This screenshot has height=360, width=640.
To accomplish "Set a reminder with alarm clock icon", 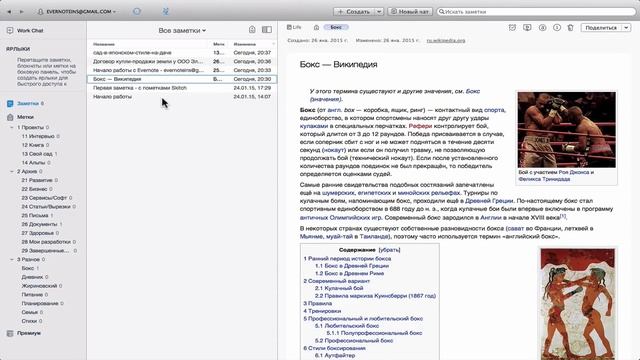I will 512,28.
